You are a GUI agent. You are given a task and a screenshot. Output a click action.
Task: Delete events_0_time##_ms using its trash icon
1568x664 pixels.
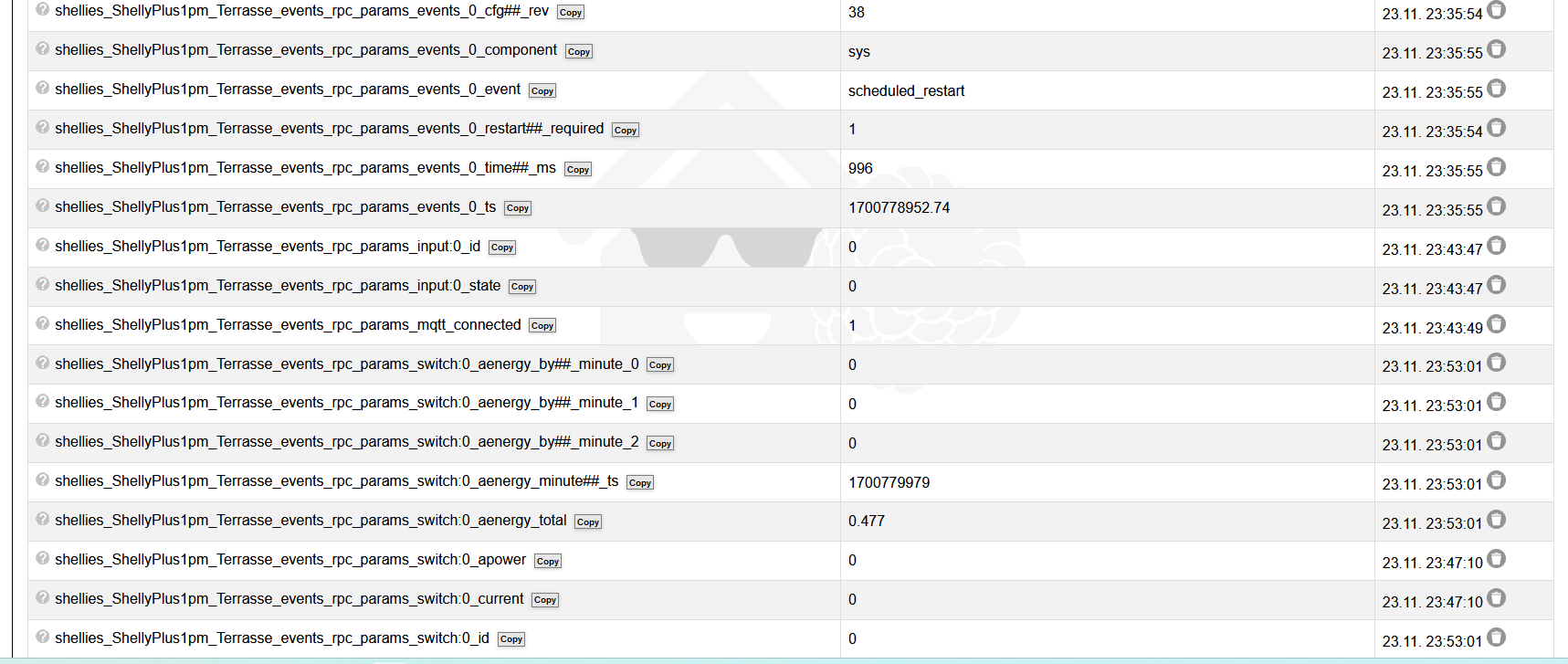pos(1496,167)
